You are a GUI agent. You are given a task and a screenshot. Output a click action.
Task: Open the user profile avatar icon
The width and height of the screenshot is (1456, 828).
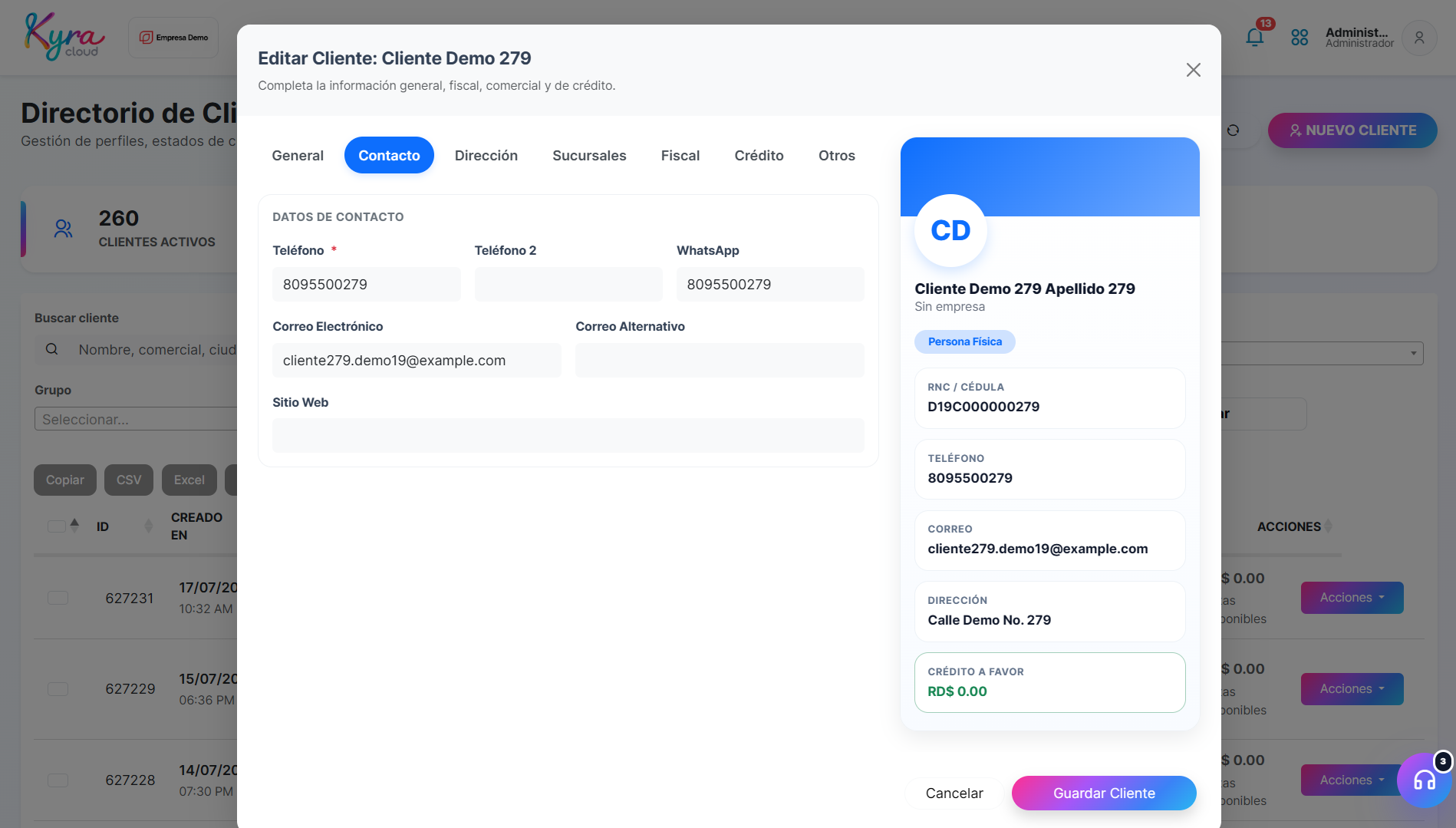tap(1419, 38)
